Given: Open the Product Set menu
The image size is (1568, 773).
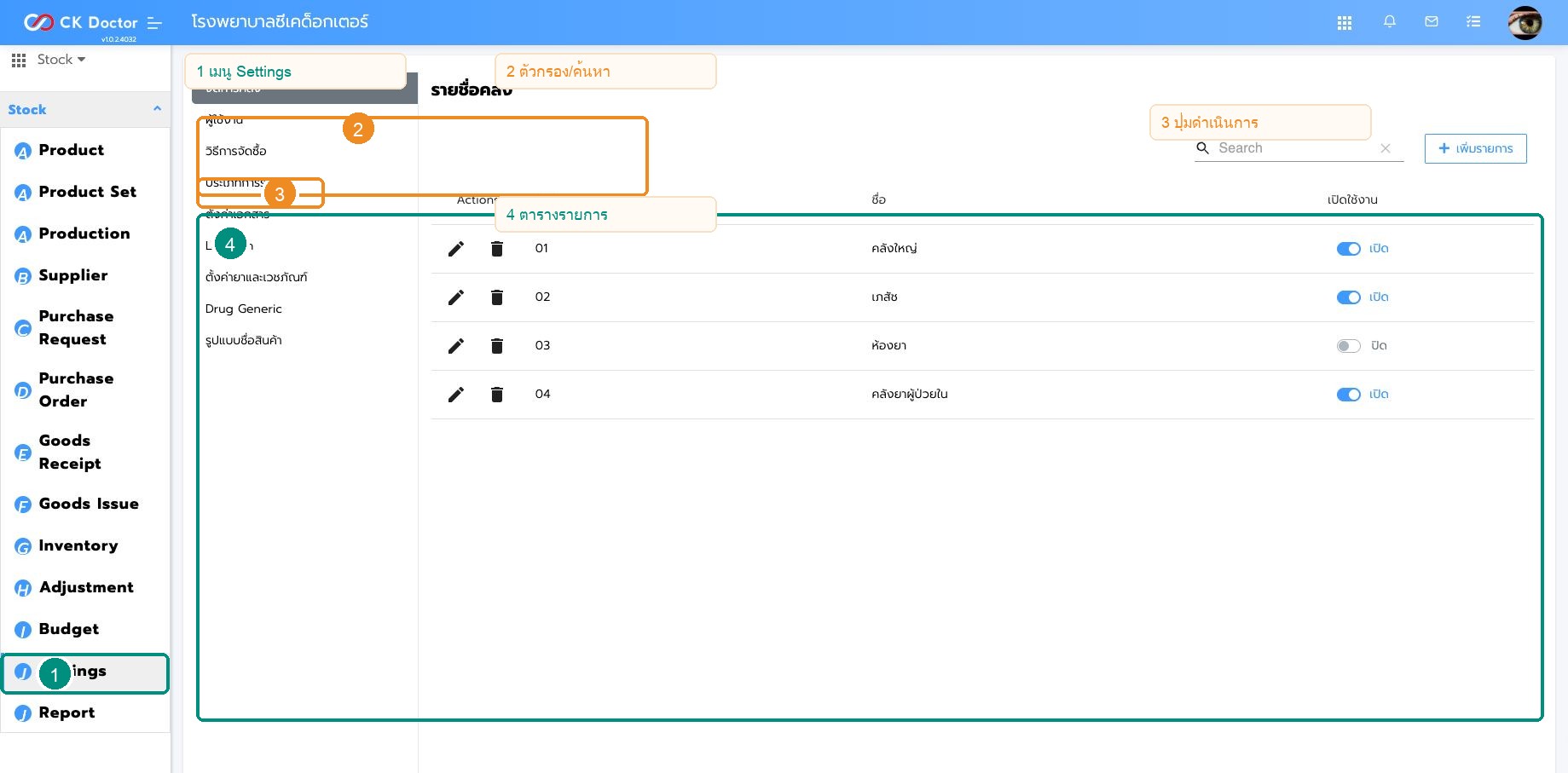Looking at the screenshot, I should [88, 192].
